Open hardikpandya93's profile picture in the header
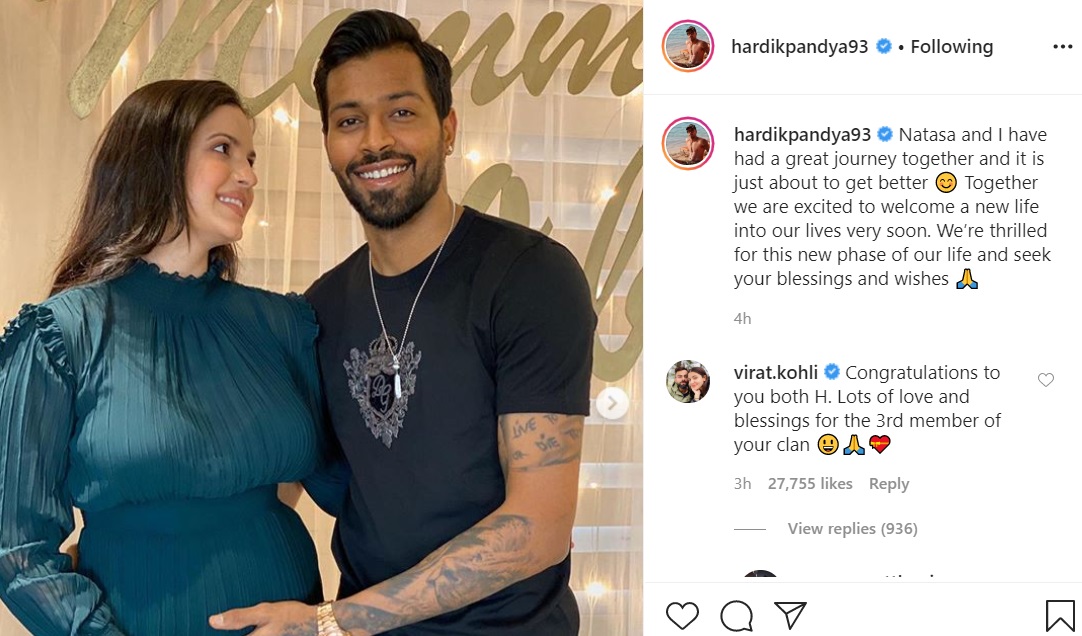 click(x=687, y=46)
